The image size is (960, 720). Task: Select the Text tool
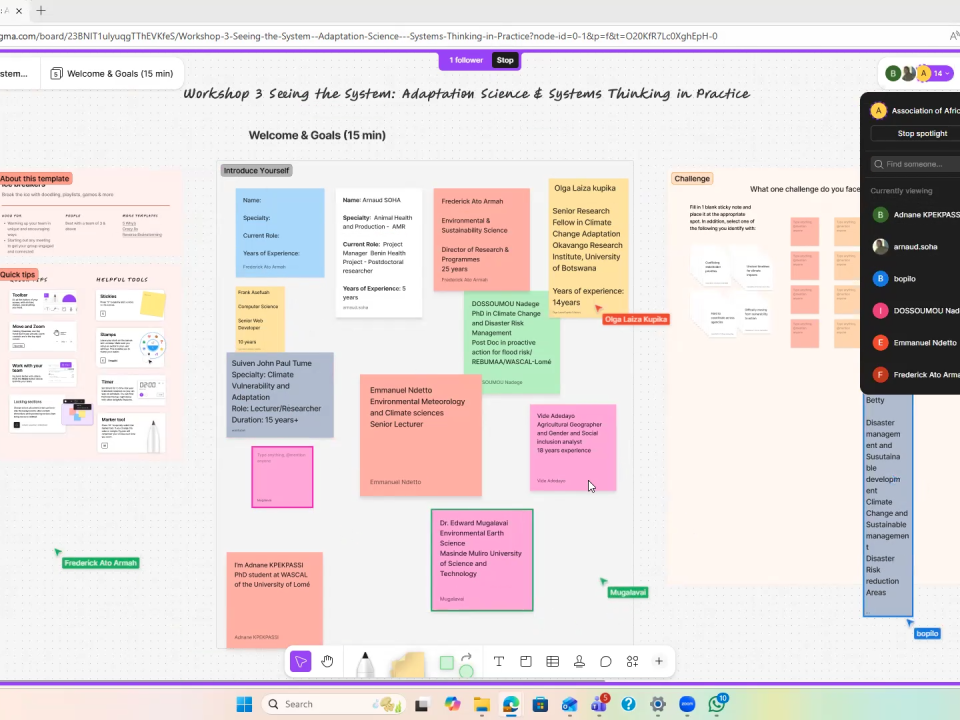499,661
